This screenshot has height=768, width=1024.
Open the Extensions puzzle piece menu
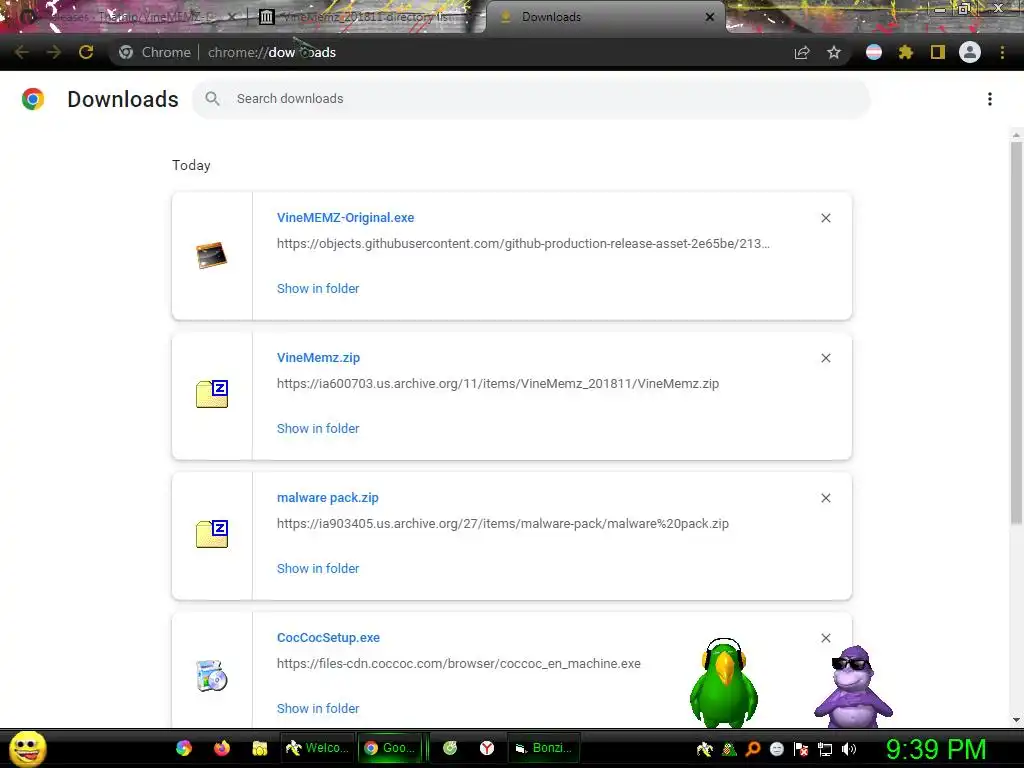click(x=905, y=52)
